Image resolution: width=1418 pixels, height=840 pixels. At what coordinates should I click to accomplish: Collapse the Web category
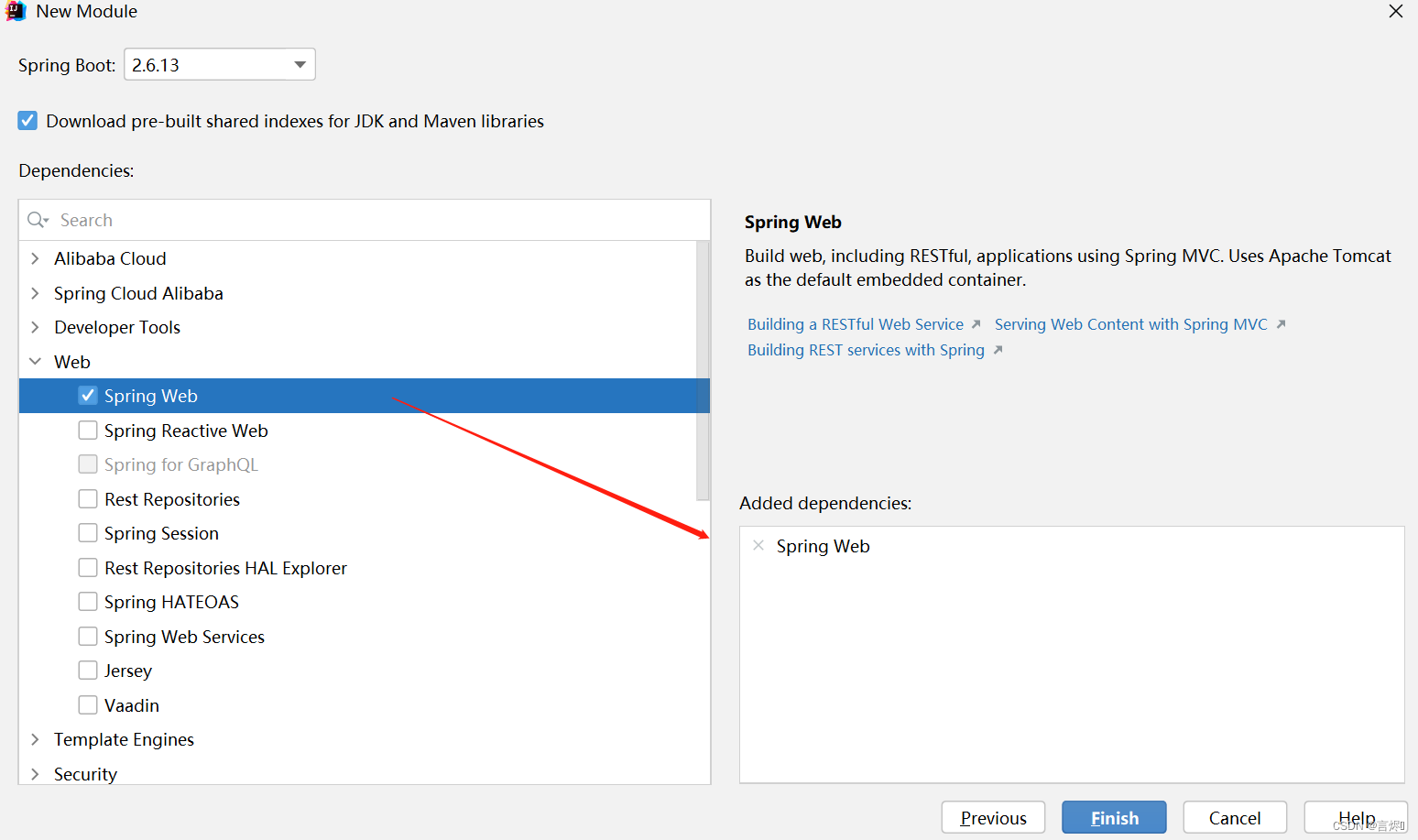pos(35,362)
